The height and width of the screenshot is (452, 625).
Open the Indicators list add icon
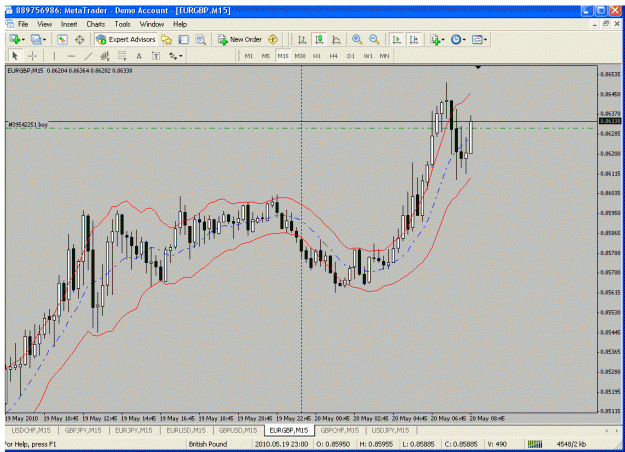(x=435, y=39)
